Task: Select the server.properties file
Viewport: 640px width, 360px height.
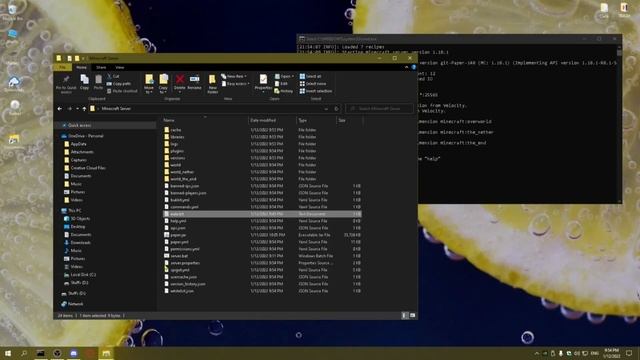Action: [185, 263]
